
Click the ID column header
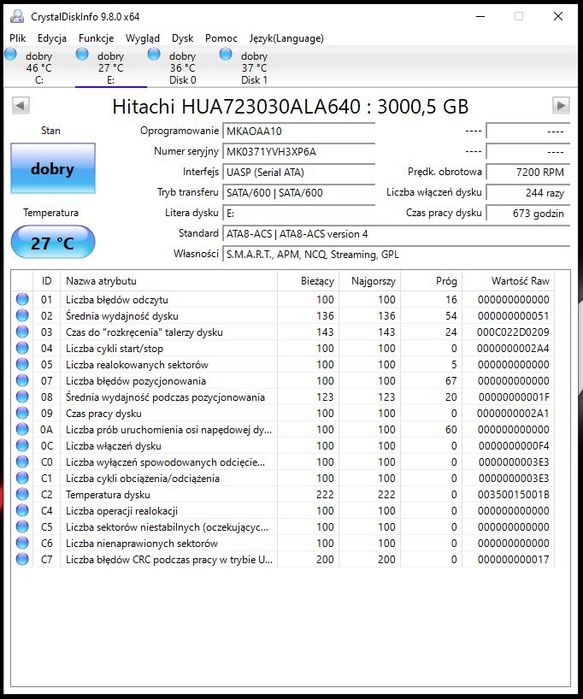click(x=46, y=281)
